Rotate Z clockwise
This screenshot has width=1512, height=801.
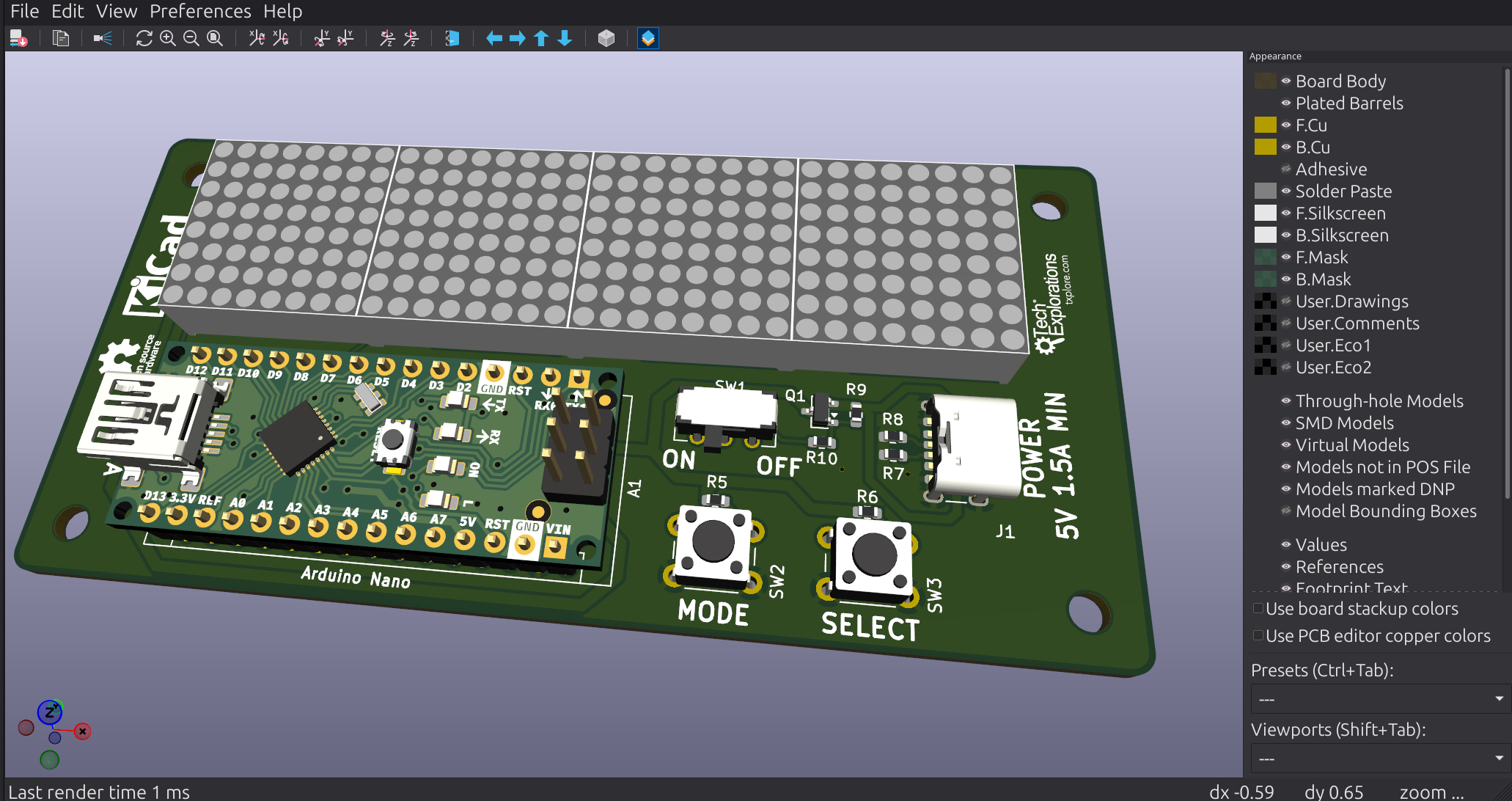point(387,38)
